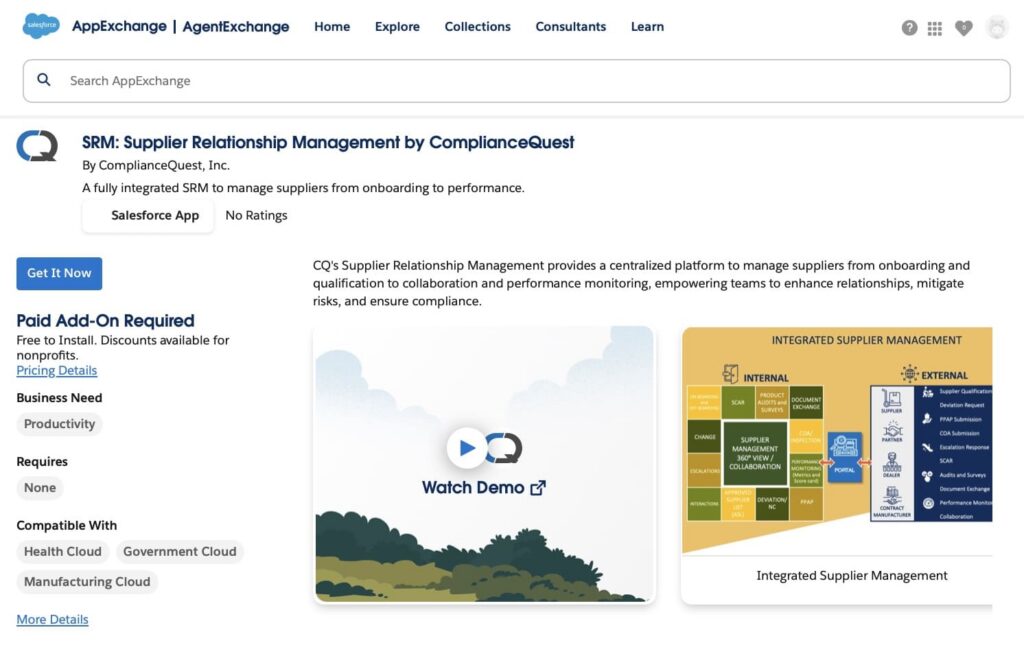Open the Consultants menu item
The width and height of the screenshot is (1024, 645).
tap(570, 27)
